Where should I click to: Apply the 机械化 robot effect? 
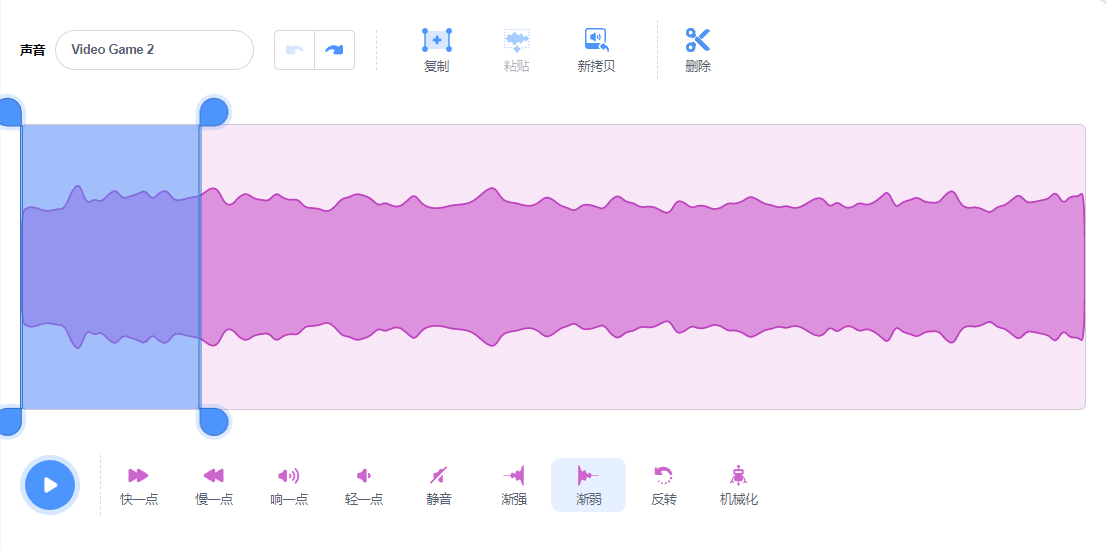coord(739,475)
